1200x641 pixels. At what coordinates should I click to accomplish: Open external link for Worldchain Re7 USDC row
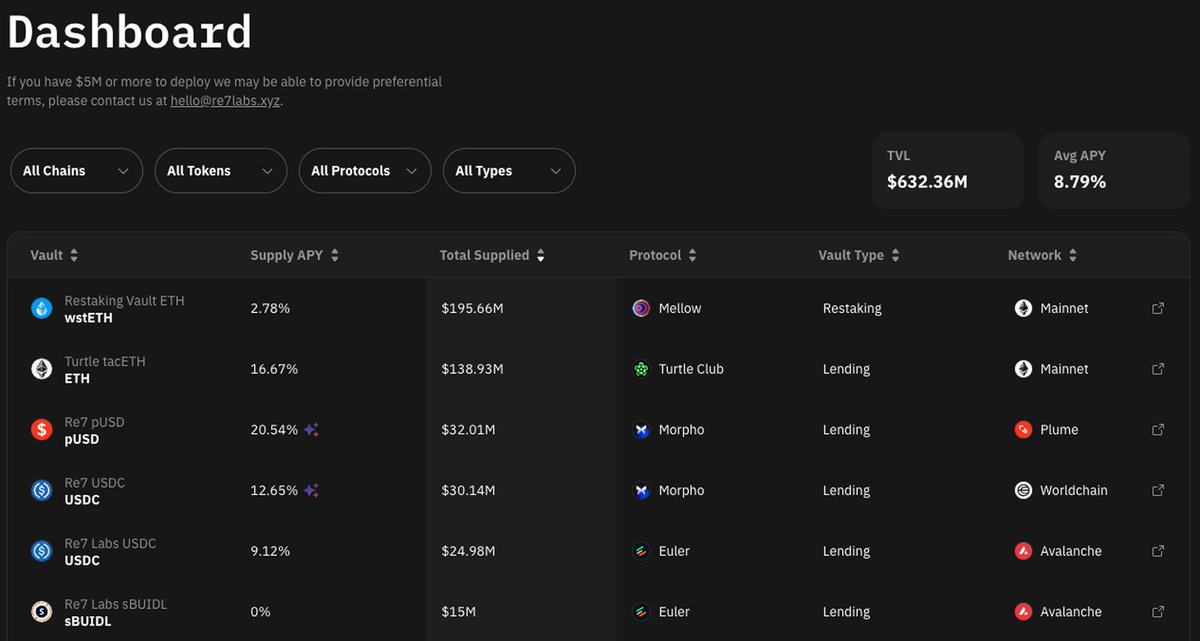coord(1158,490)
